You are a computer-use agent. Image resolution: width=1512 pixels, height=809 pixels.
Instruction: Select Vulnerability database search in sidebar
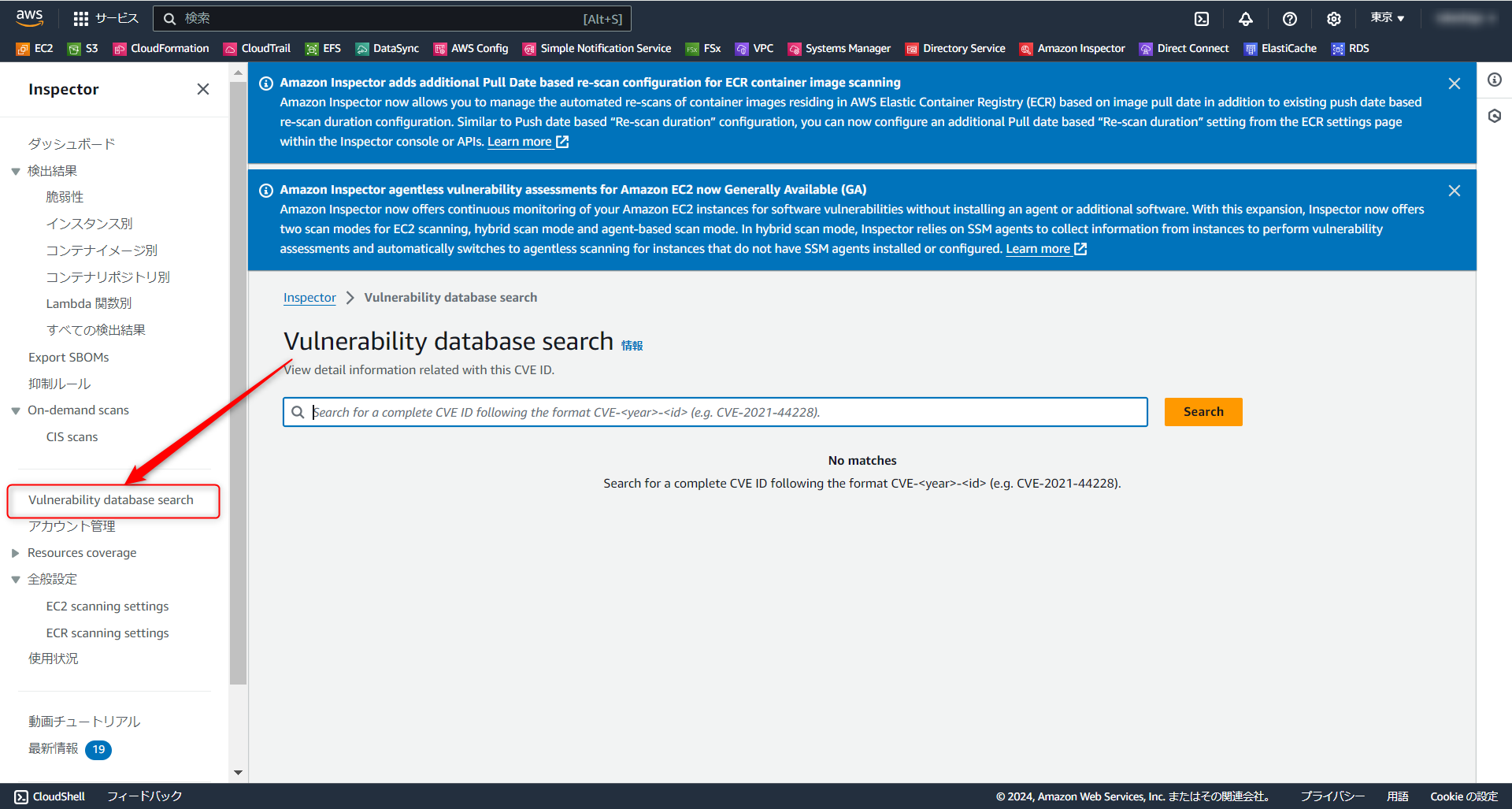tap(111, 500)
